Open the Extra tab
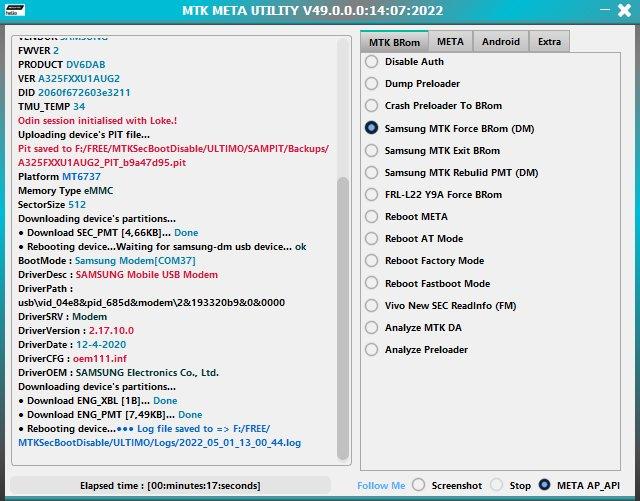The height and width of the screenshot is (501, 640). coord(549,42)
